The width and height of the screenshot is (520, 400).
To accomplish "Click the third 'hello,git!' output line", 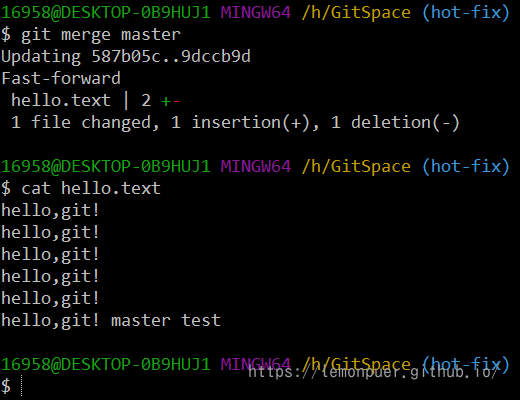I will pos(50,255).
